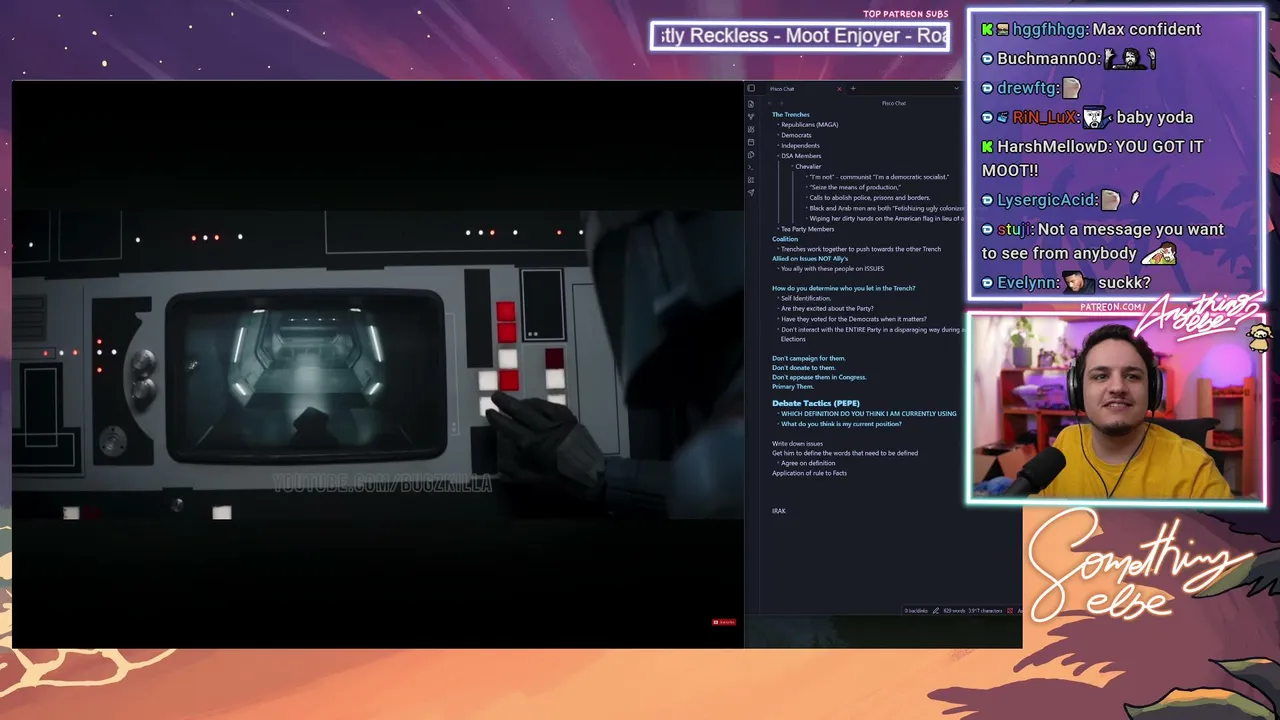Click the red icon in status bar

(x=1010, y=610)
